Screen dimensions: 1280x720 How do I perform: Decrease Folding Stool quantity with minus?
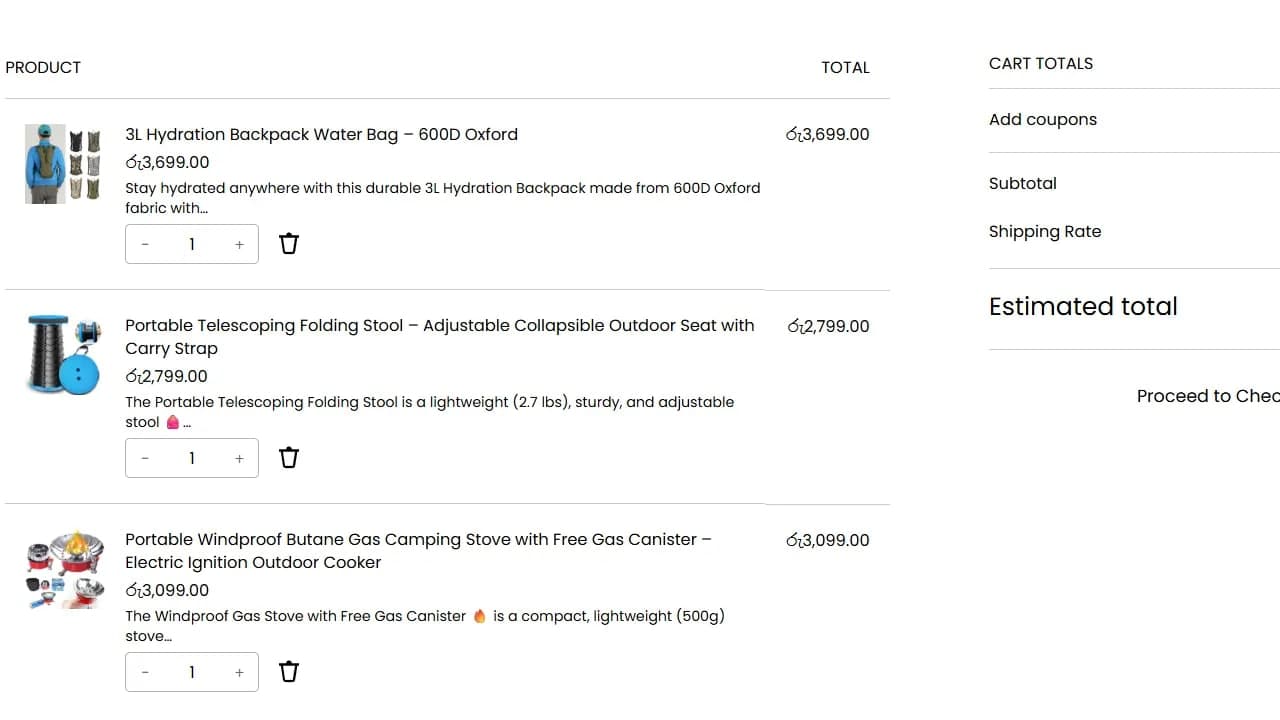point(145,458)
